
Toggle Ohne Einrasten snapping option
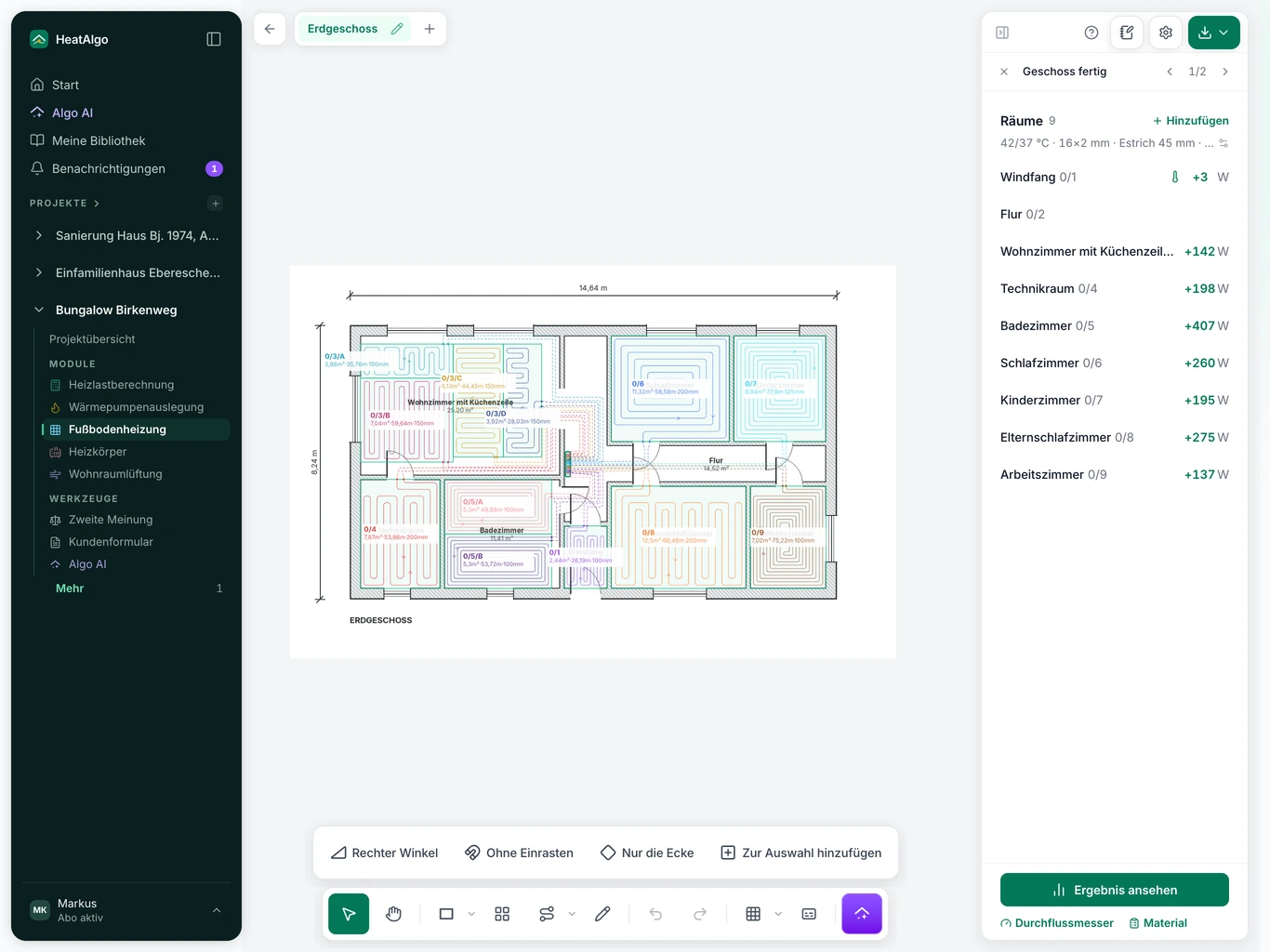519,853
